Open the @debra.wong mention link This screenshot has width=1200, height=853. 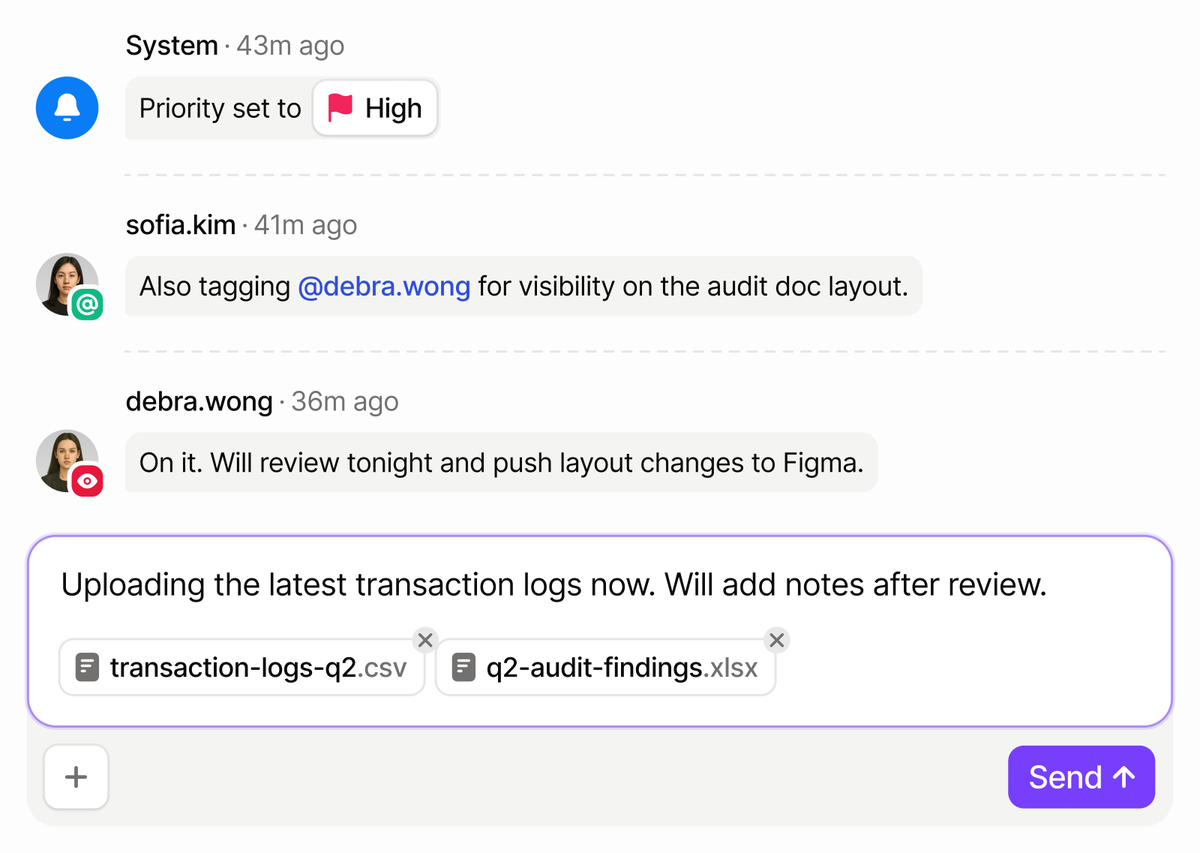384,287
